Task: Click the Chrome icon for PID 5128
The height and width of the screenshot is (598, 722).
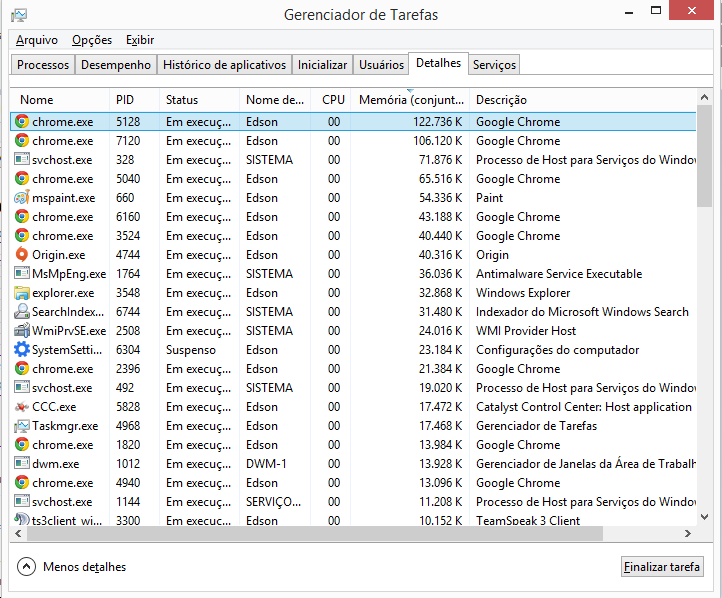Action: point(22,122)
